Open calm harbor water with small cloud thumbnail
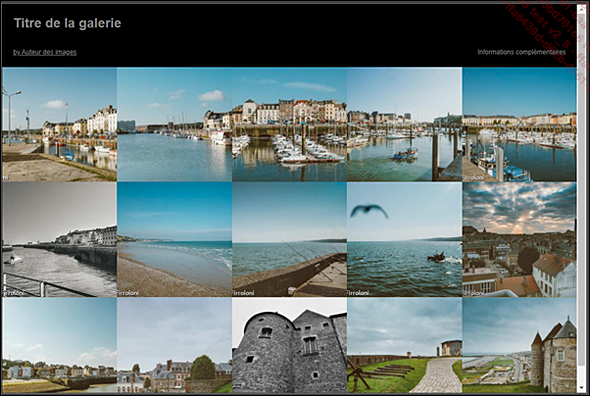Screen dimensions: 590x396 pos(175,125)
